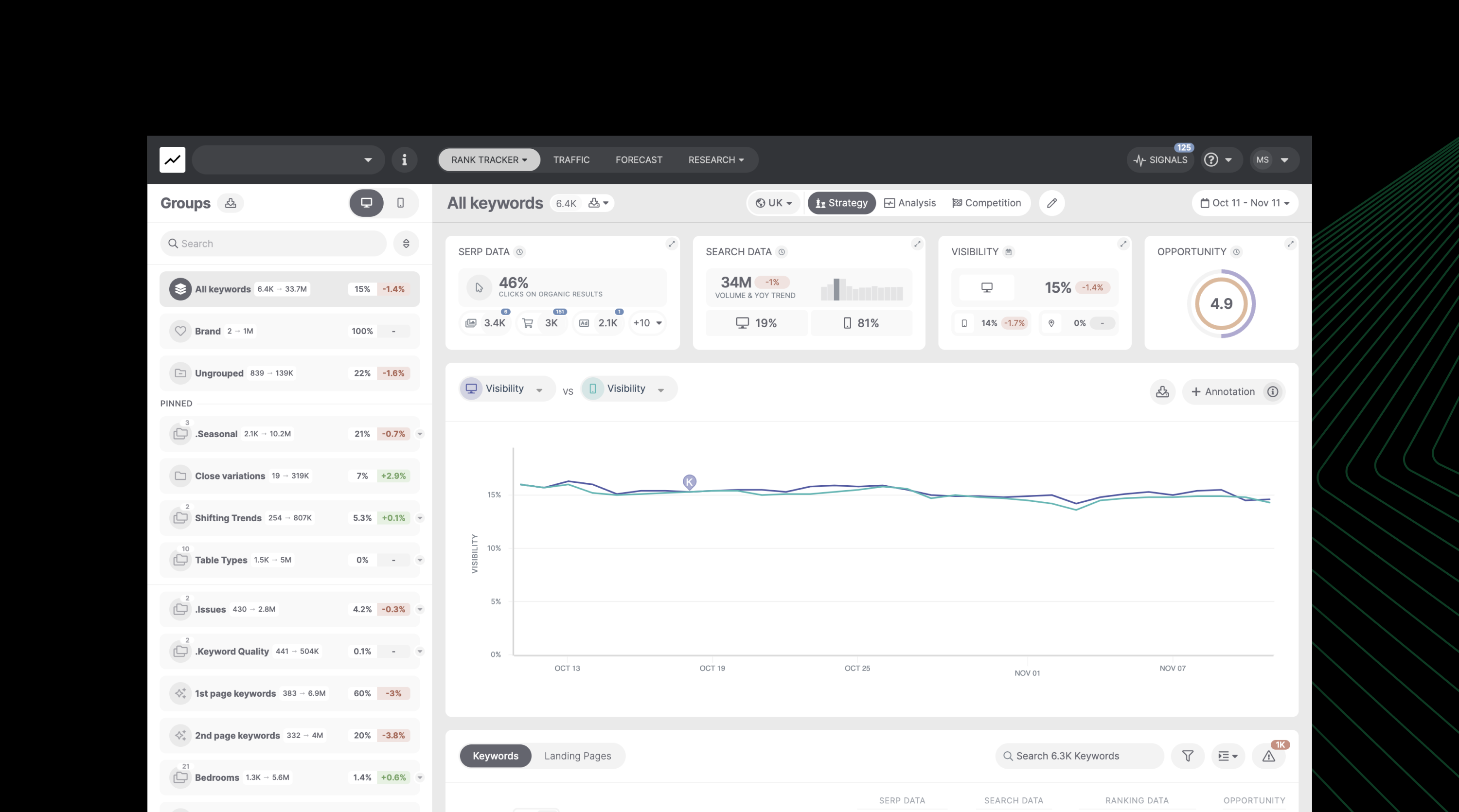Image resolution: width=1459 pixels, height=812 pixels.
Task: Click the Add Annotation button
Action: (1224, 391)
